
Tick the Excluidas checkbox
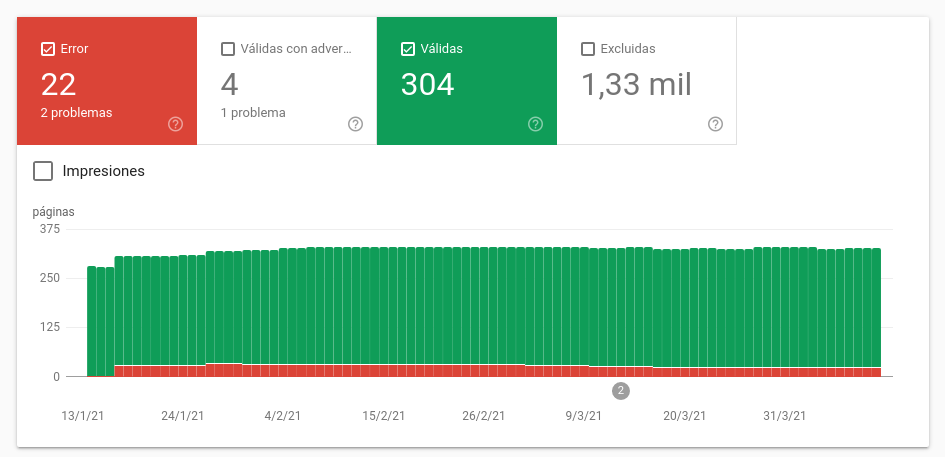point(588,48)
